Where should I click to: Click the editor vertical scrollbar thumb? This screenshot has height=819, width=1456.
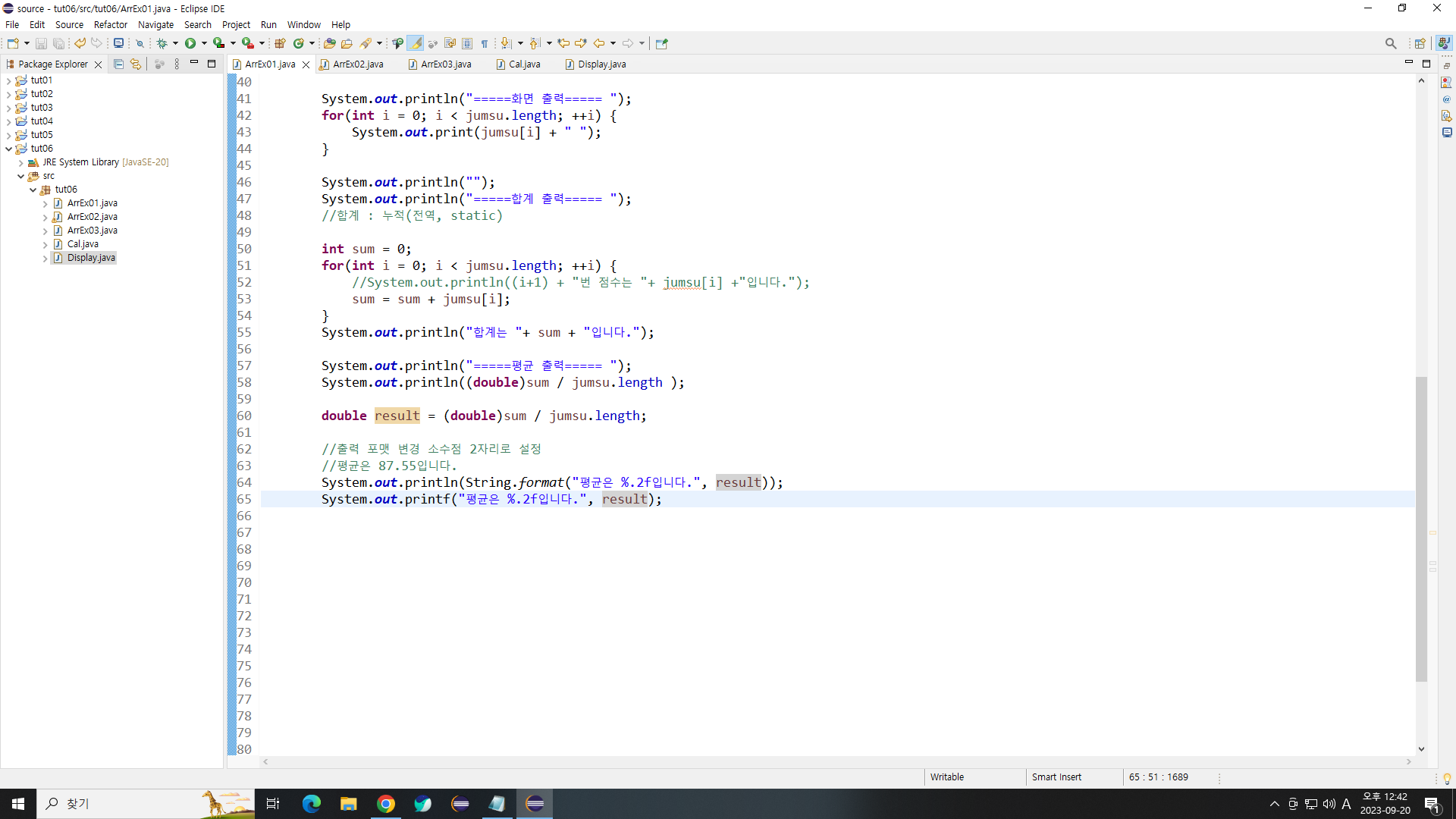point(1421,529)
